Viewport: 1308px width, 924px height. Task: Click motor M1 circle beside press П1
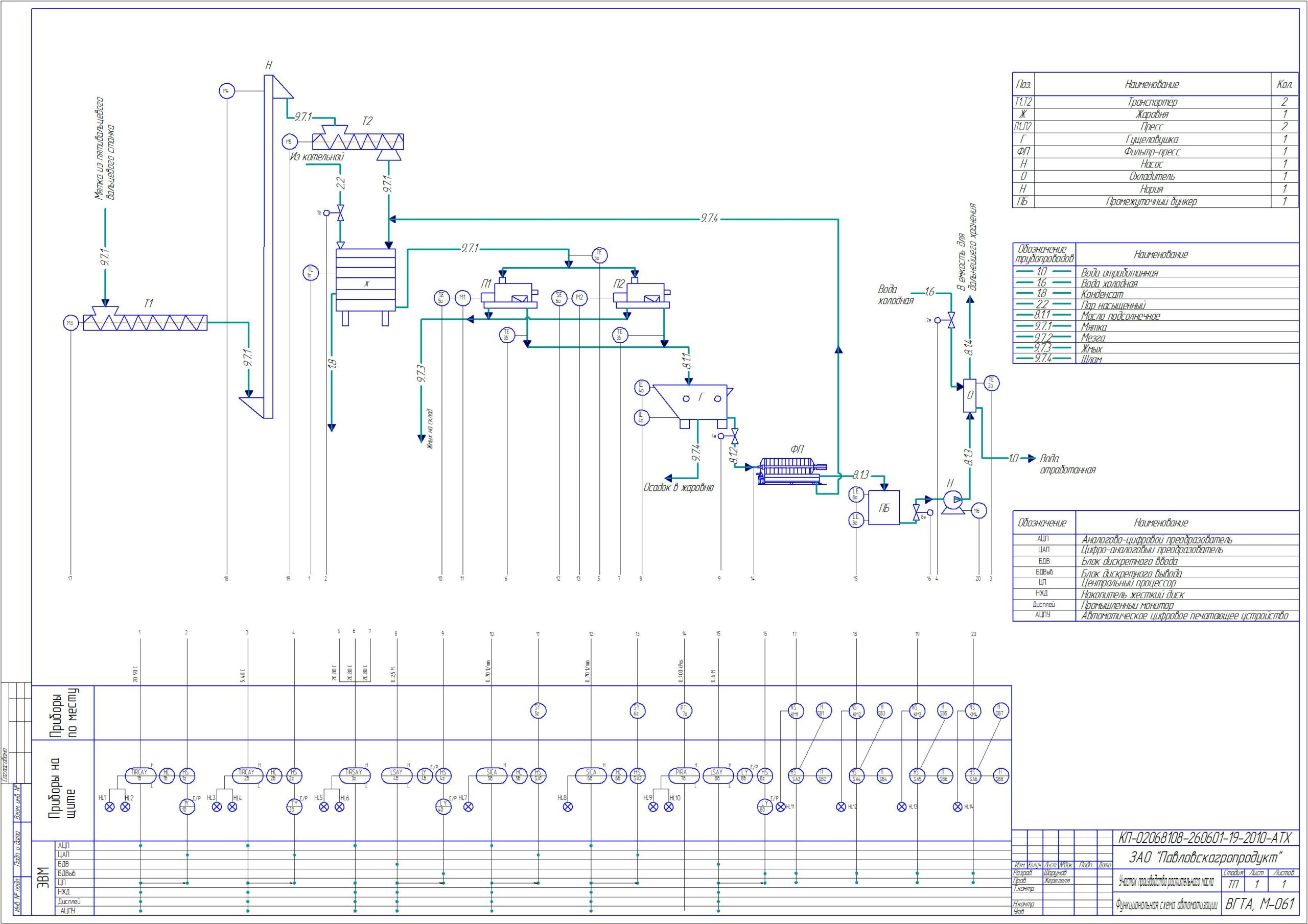tap(462, 297)
